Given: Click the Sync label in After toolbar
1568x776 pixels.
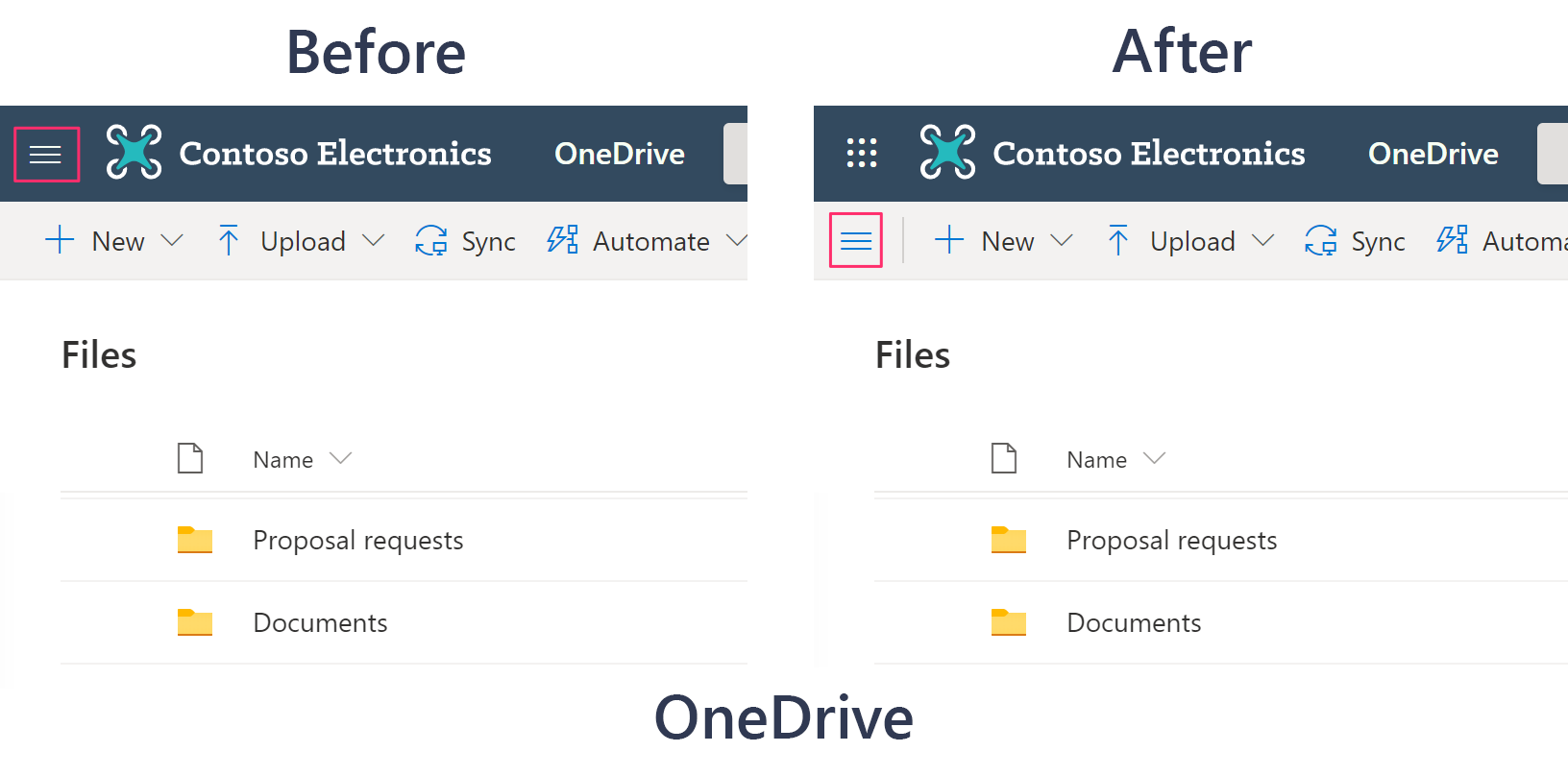Looking at the screenshot, I should [x=1378, y=241].
